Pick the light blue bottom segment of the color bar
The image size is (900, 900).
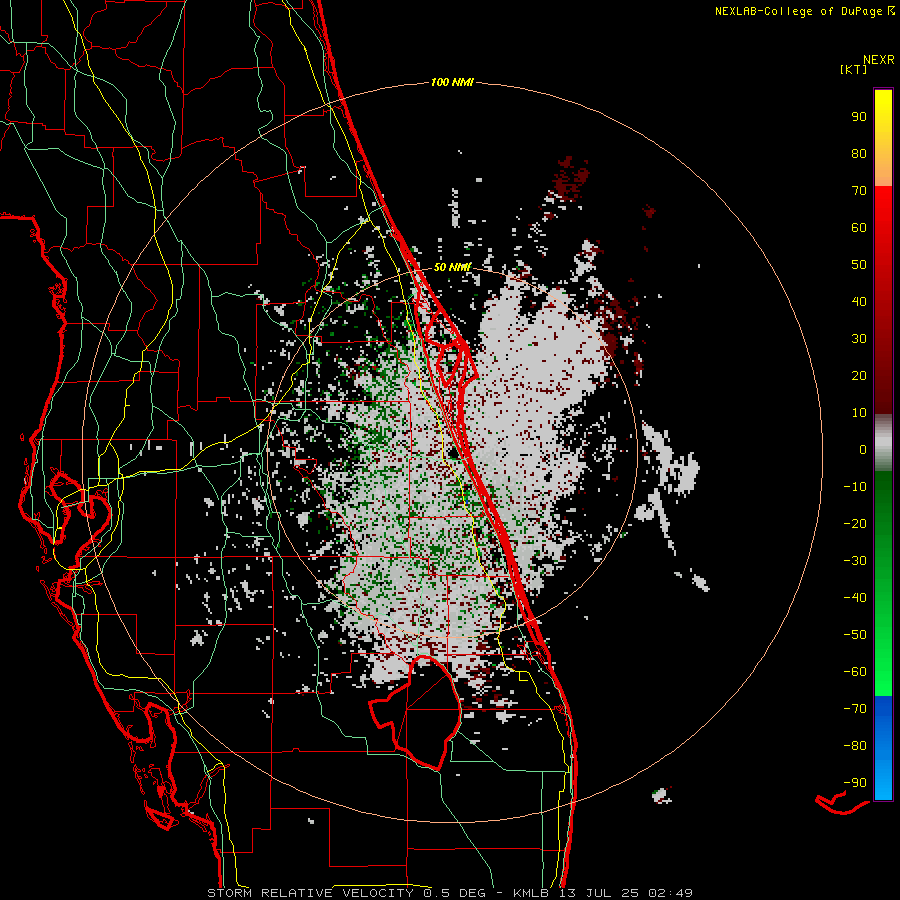click(x=883, y=778)
